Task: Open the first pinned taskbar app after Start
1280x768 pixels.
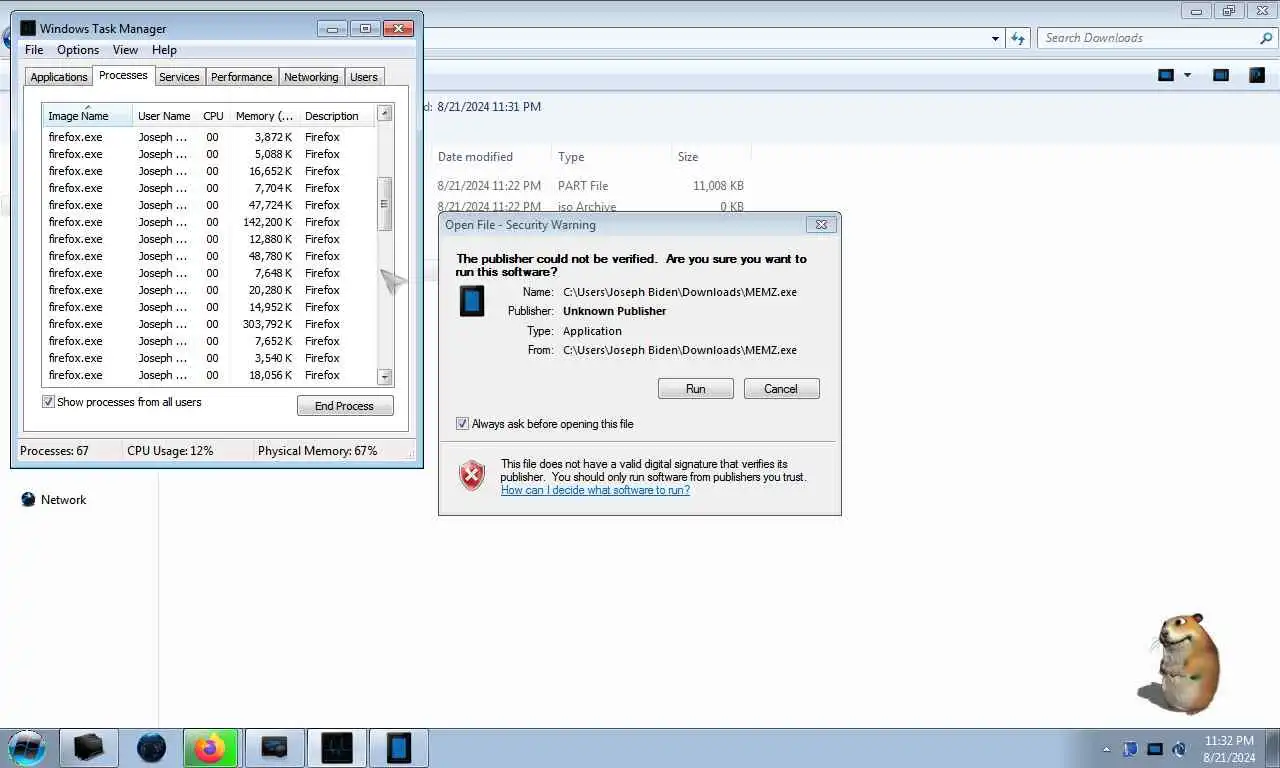Action: (x=89, y=748)
